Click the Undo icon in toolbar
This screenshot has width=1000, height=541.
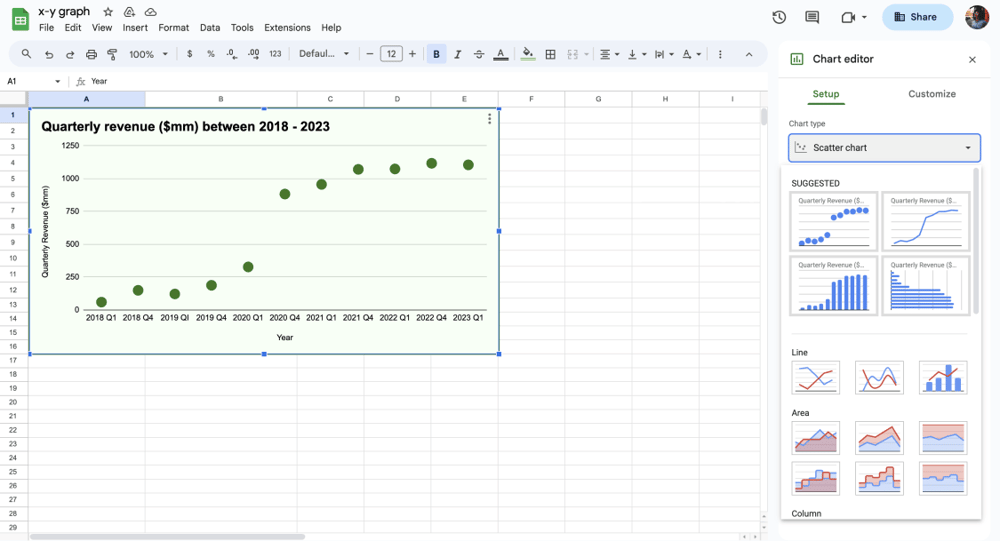pos(49,54)
